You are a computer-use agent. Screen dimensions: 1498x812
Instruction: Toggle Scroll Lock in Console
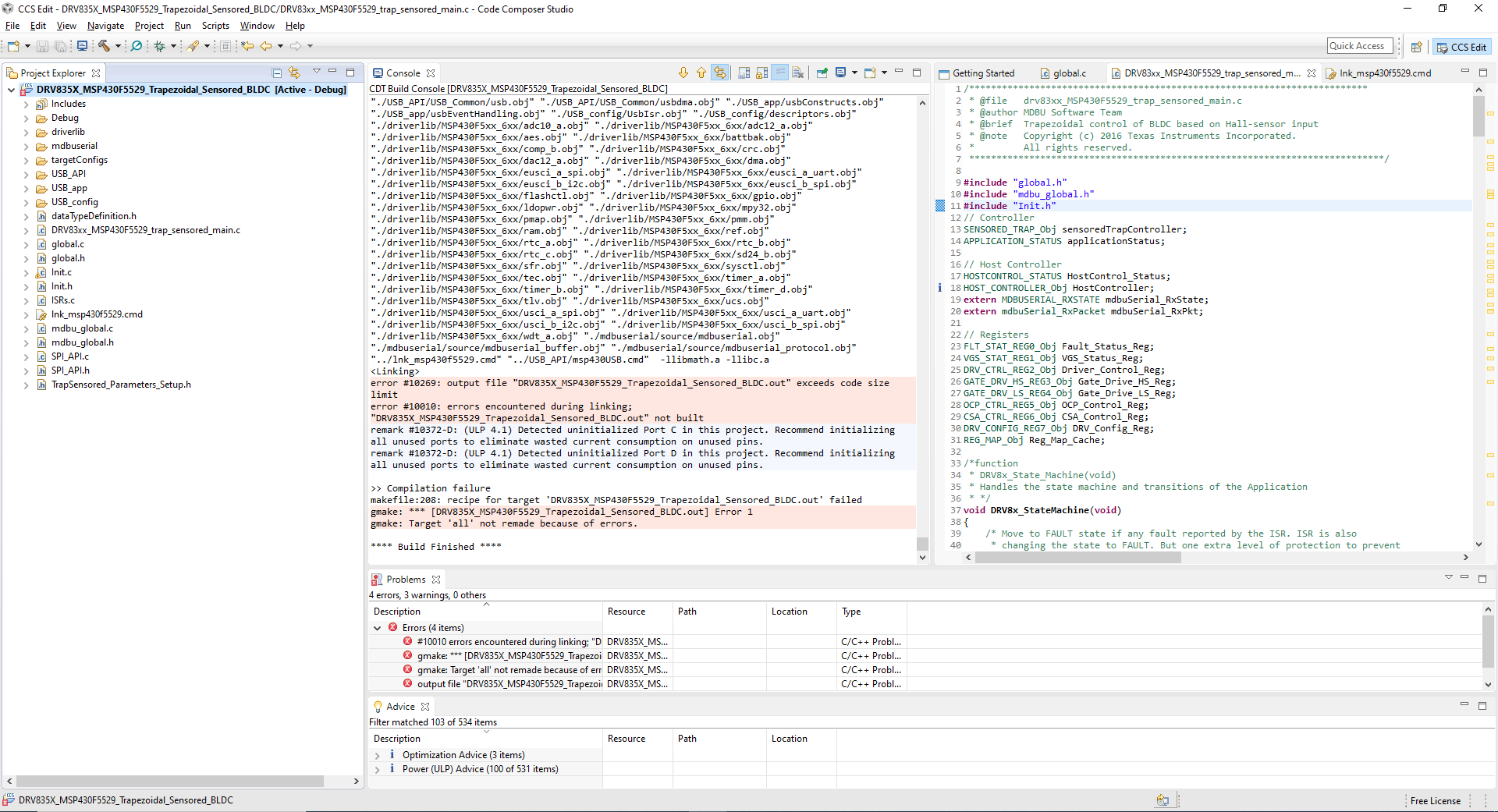tap(761, 73)
